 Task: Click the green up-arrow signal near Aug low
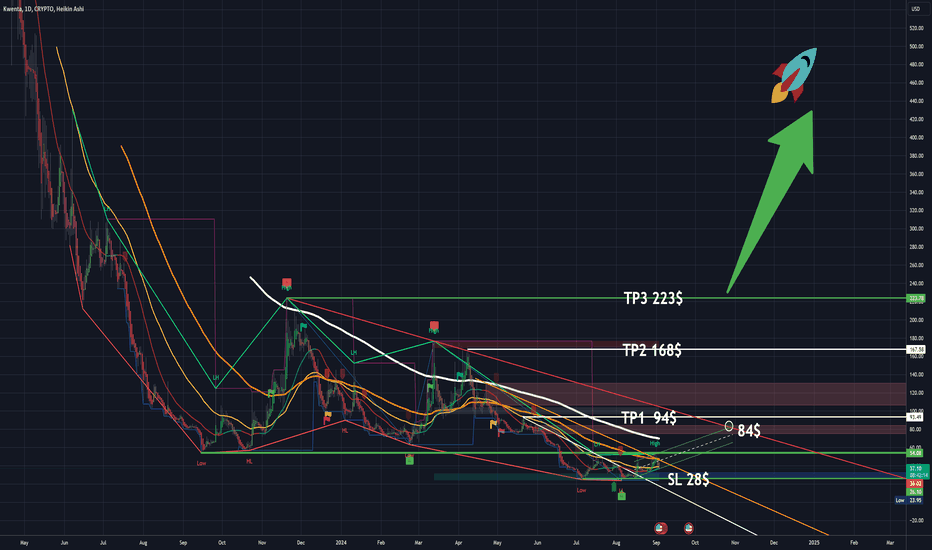click(613, 486)
